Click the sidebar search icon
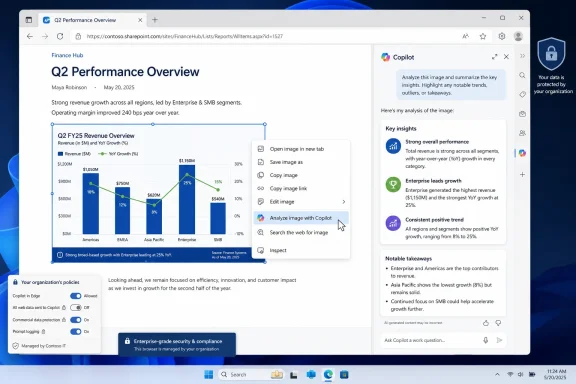This screenshot has height=384, width=576. (x=522, y=75)
